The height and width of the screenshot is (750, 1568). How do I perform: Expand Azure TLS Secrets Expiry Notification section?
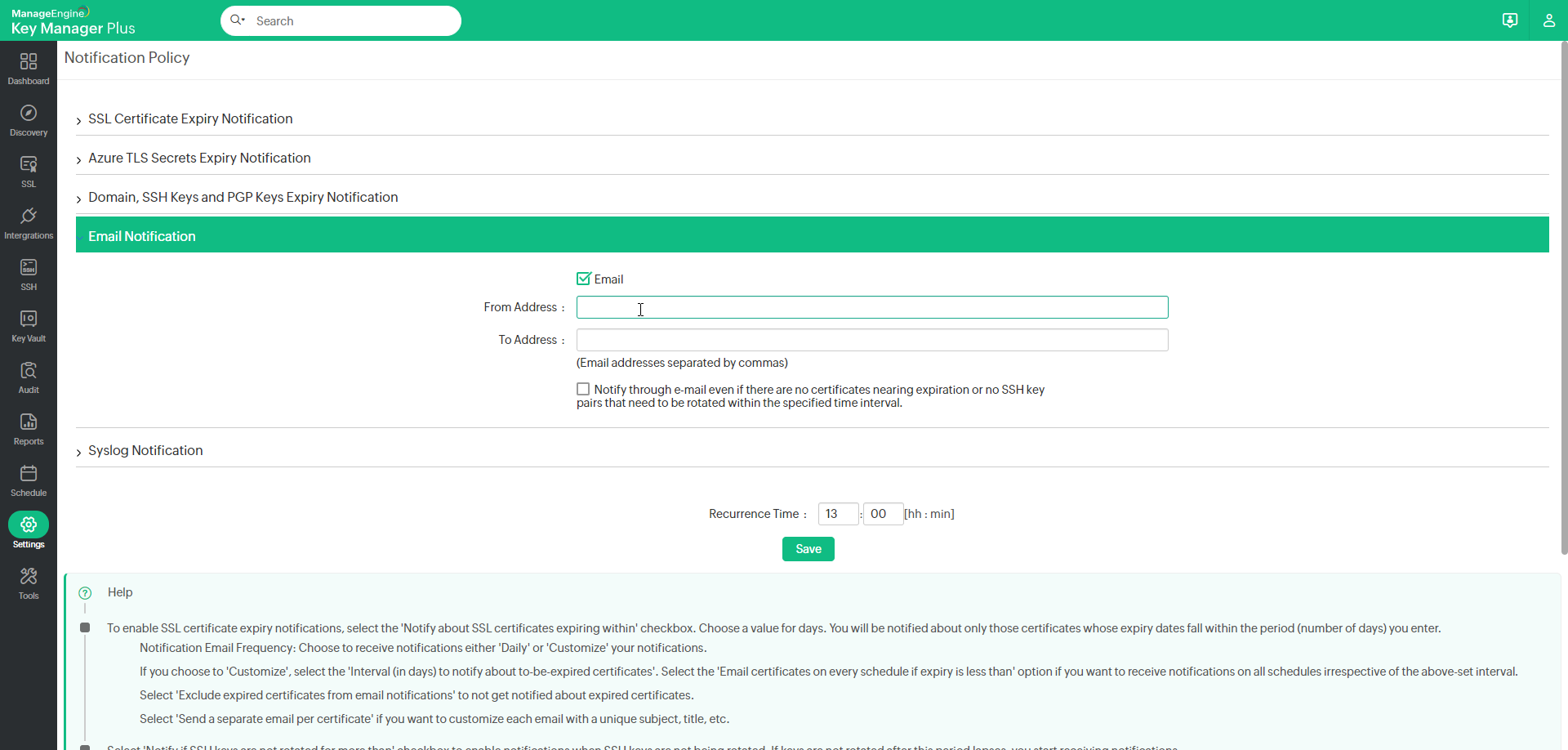tap(813, 158)
